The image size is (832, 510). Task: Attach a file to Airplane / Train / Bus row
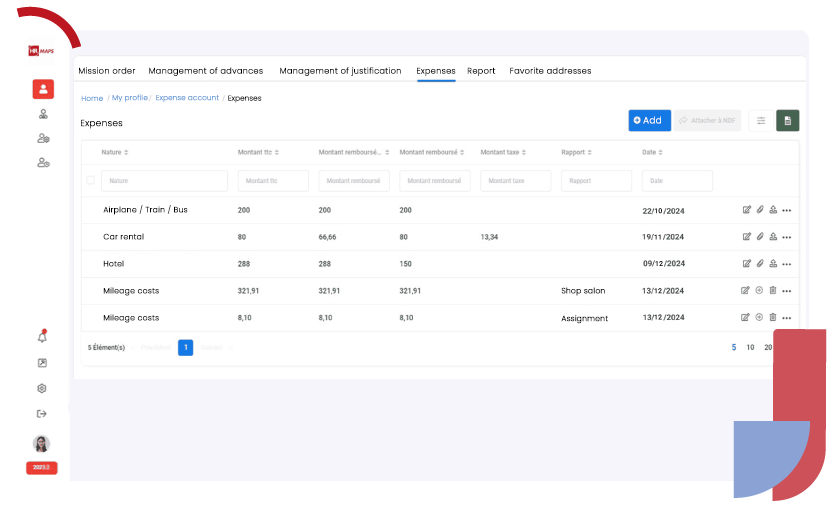760,210
